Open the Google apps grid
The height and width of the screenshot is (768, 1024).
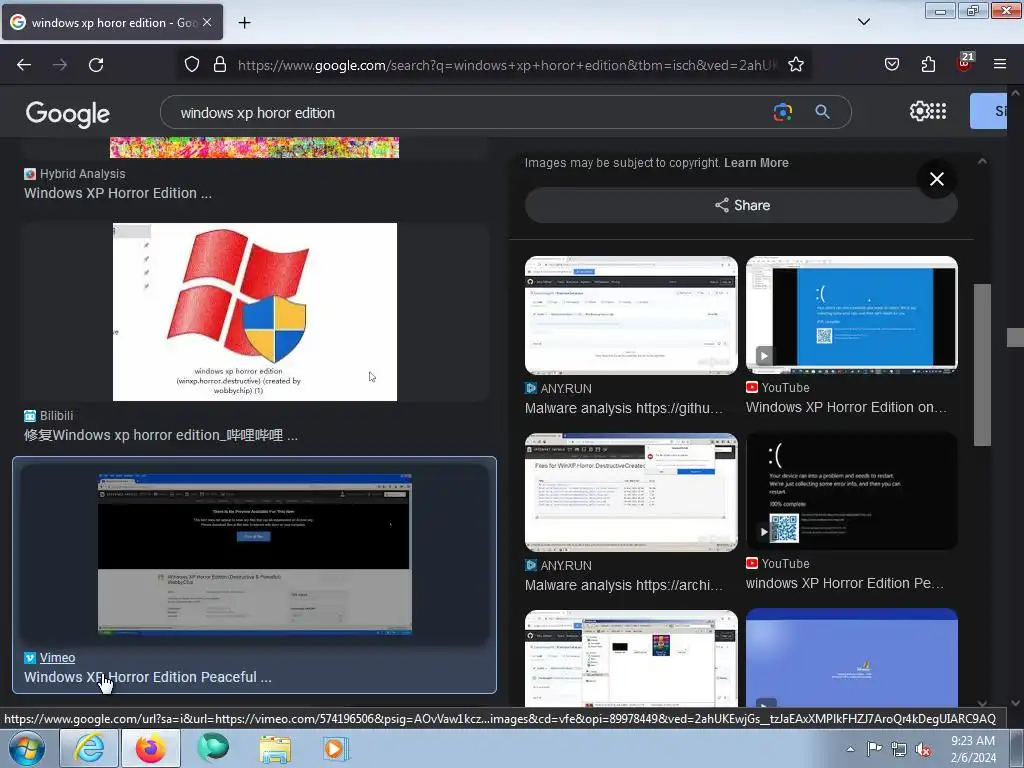[x=938, y=111]
